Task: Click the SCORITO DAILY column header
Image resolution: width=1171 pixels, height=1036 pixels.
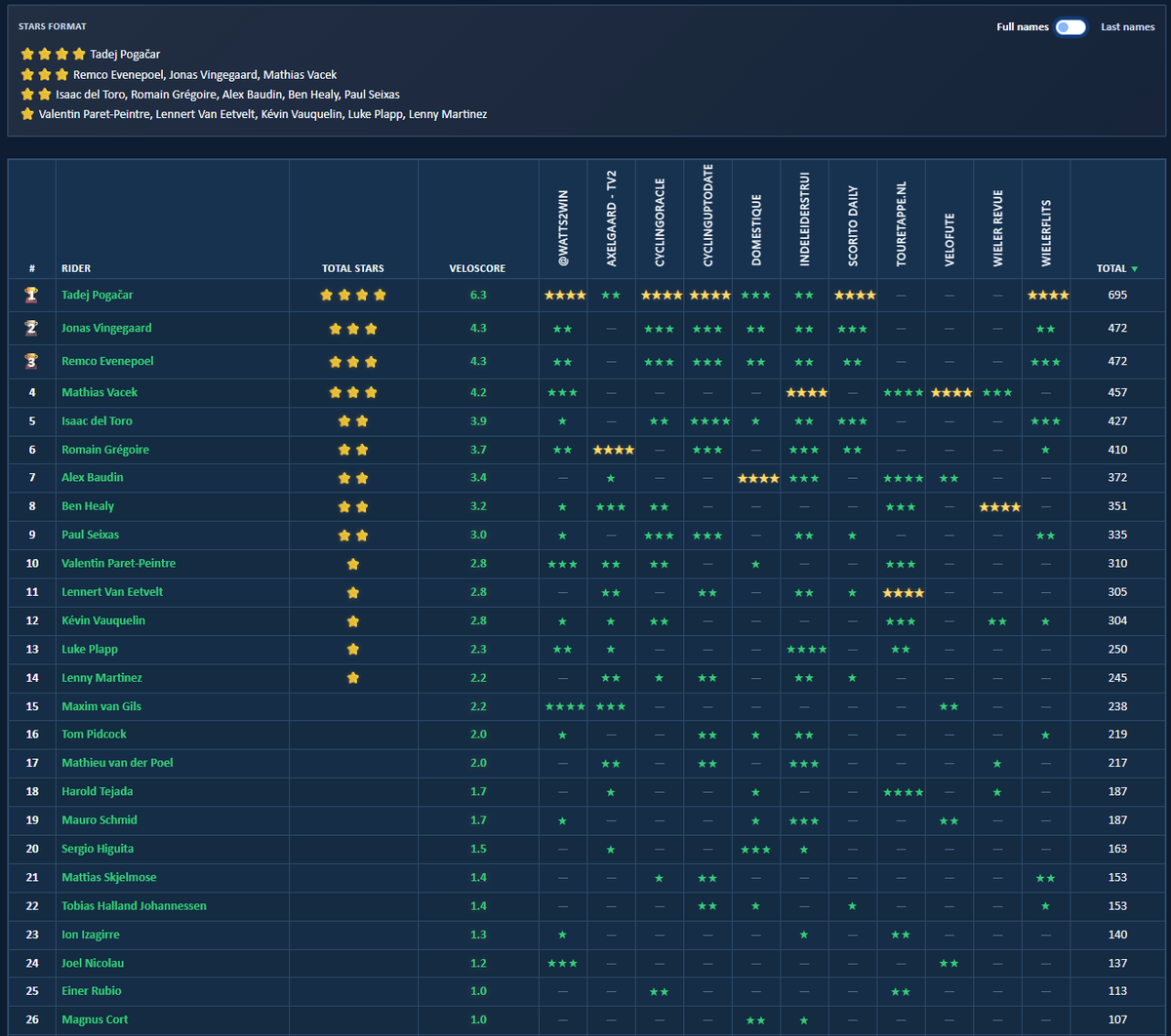Action: (854, 226)
